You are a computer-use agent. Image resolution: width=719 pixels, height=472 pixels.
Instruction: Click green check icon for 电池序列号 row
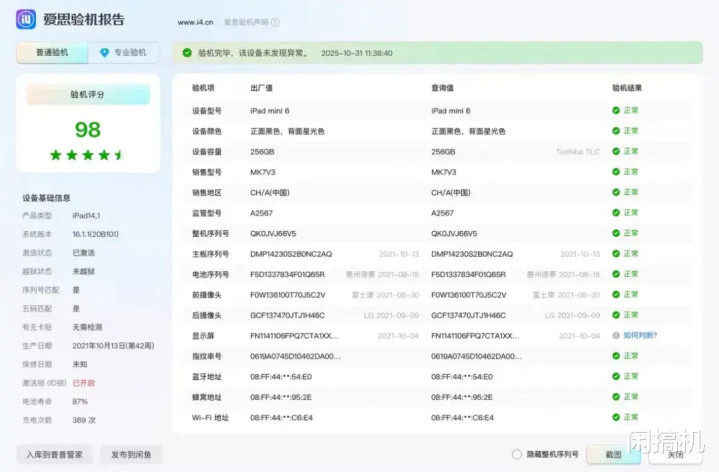[616, 274]
